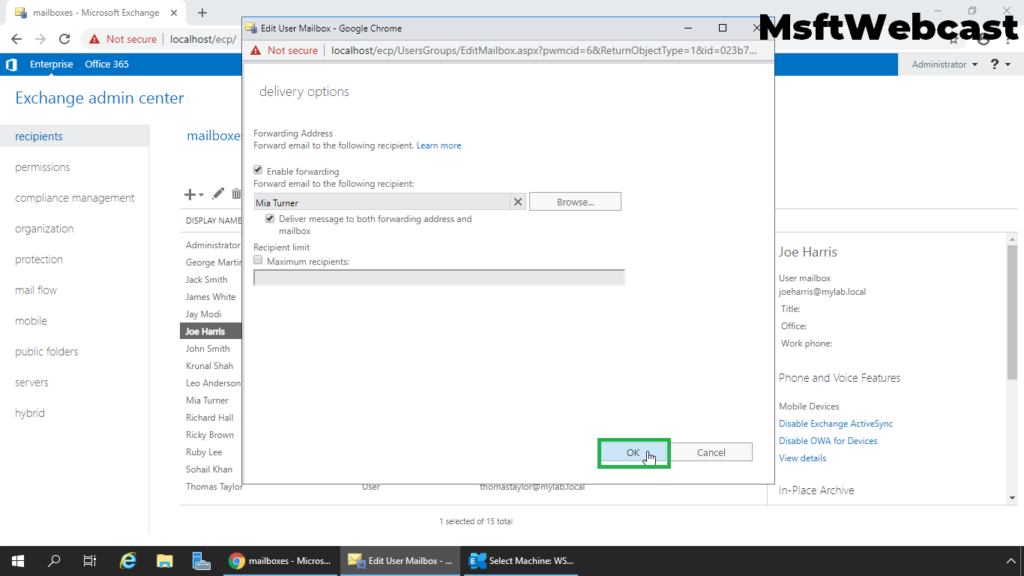This screenshot has width=1024, height=576.
Task: Click Disable Exchange ActiveSync link
Action: pos(835,424)
